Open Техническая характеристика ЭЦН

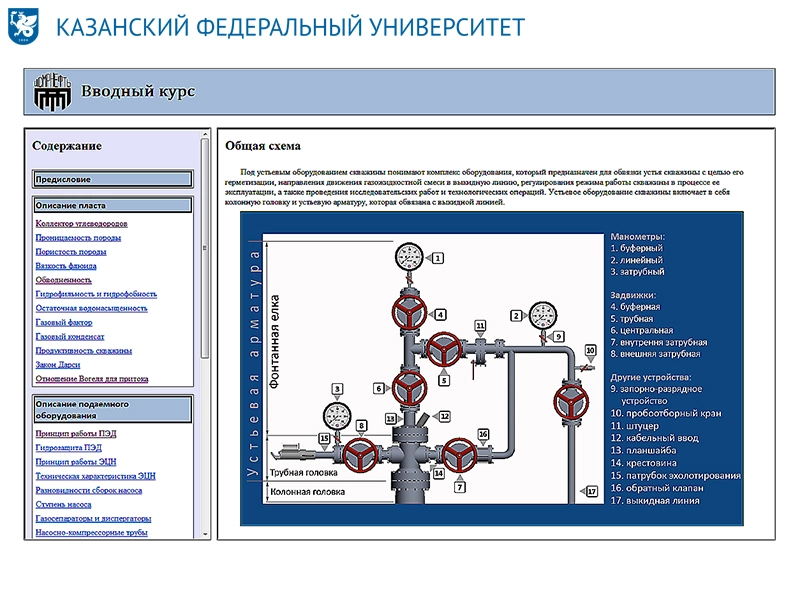pyautogui.click(x=95, y=476)
